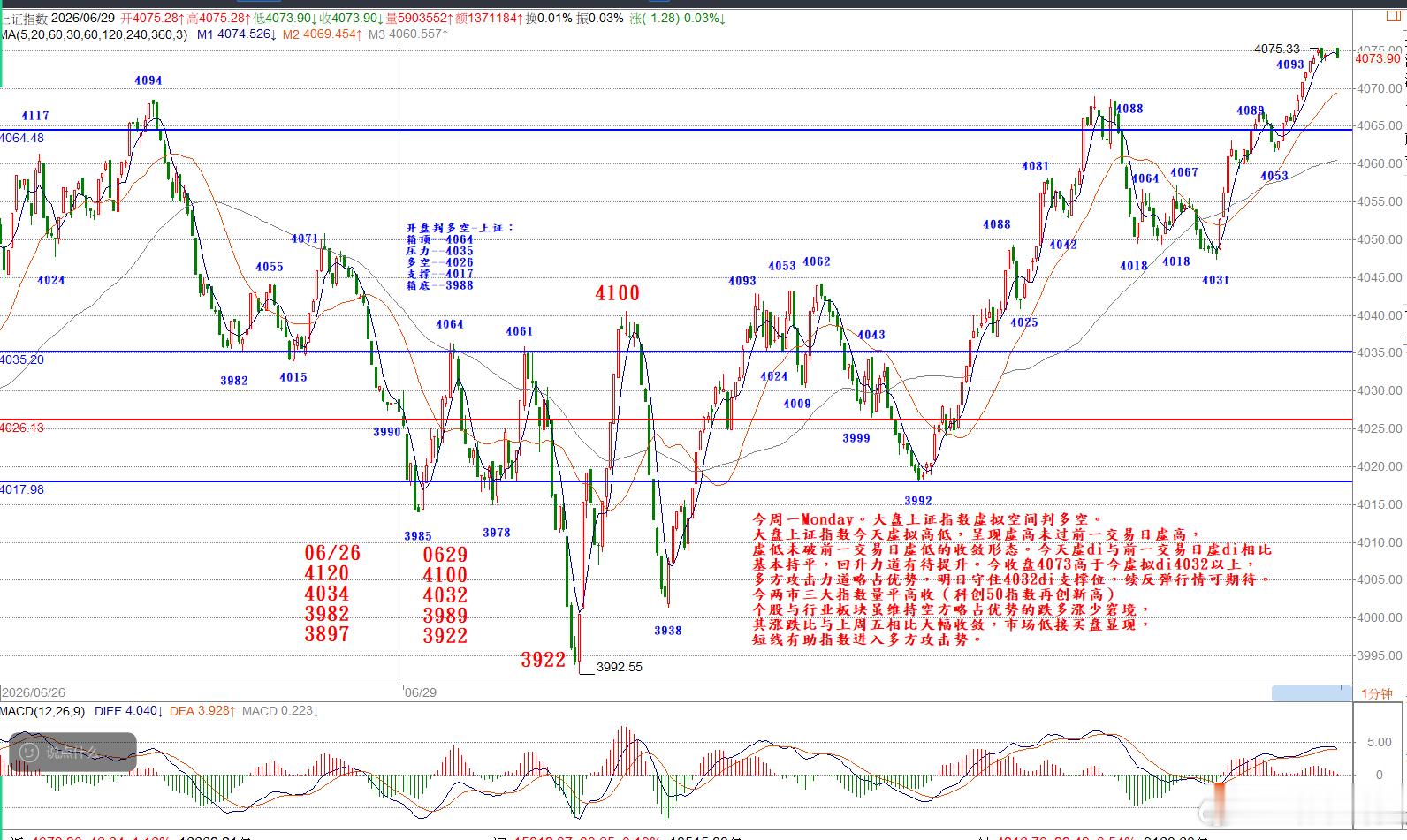Click the blue 3938 trough label
Image resolution: width=1407 pixels, height=840 pixels.
(x=668, y=631)
